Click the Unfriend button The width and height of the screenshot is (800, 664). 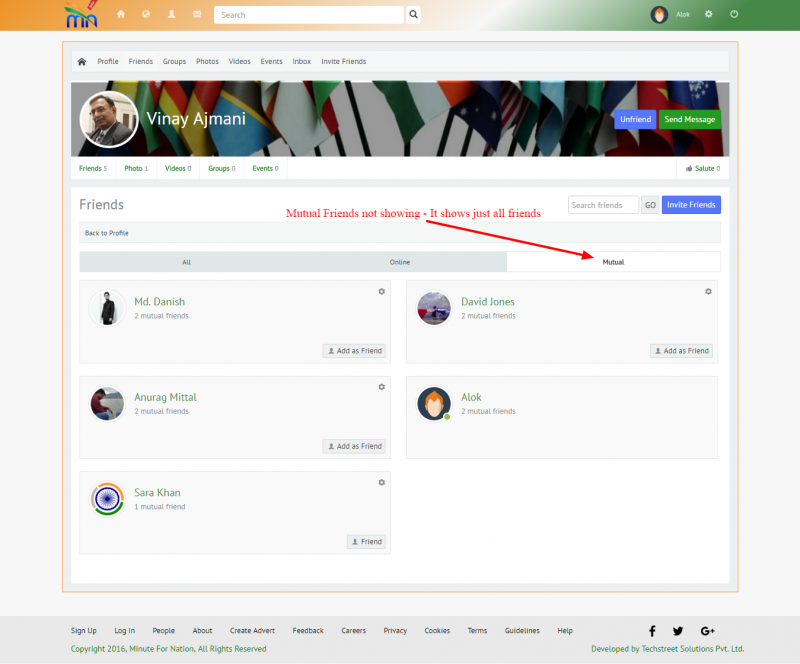pos(635,119)
